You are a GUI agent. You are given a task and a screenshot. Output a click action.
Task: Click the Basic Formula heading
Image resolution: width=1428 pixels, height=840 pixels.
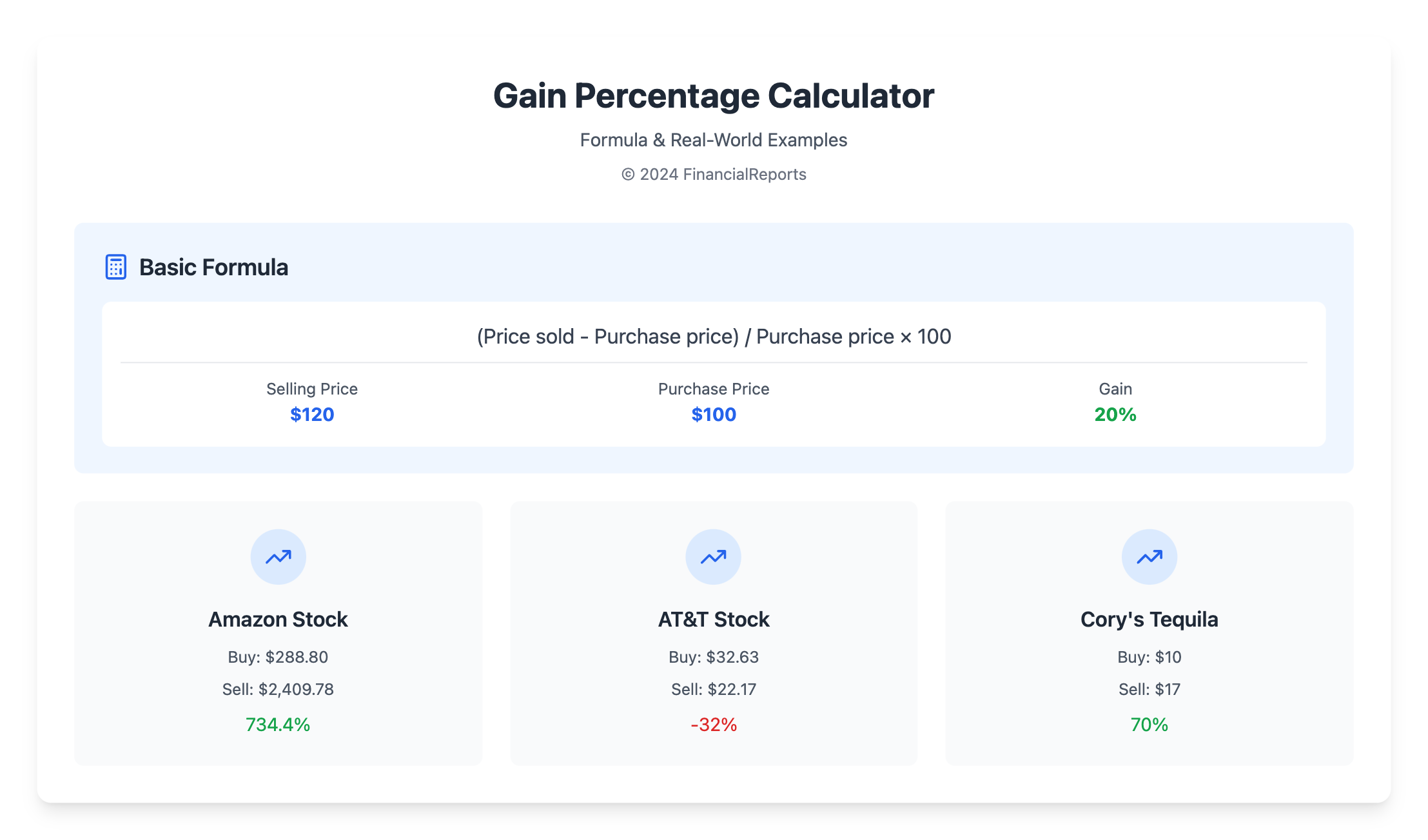click(x=213, y=268)
